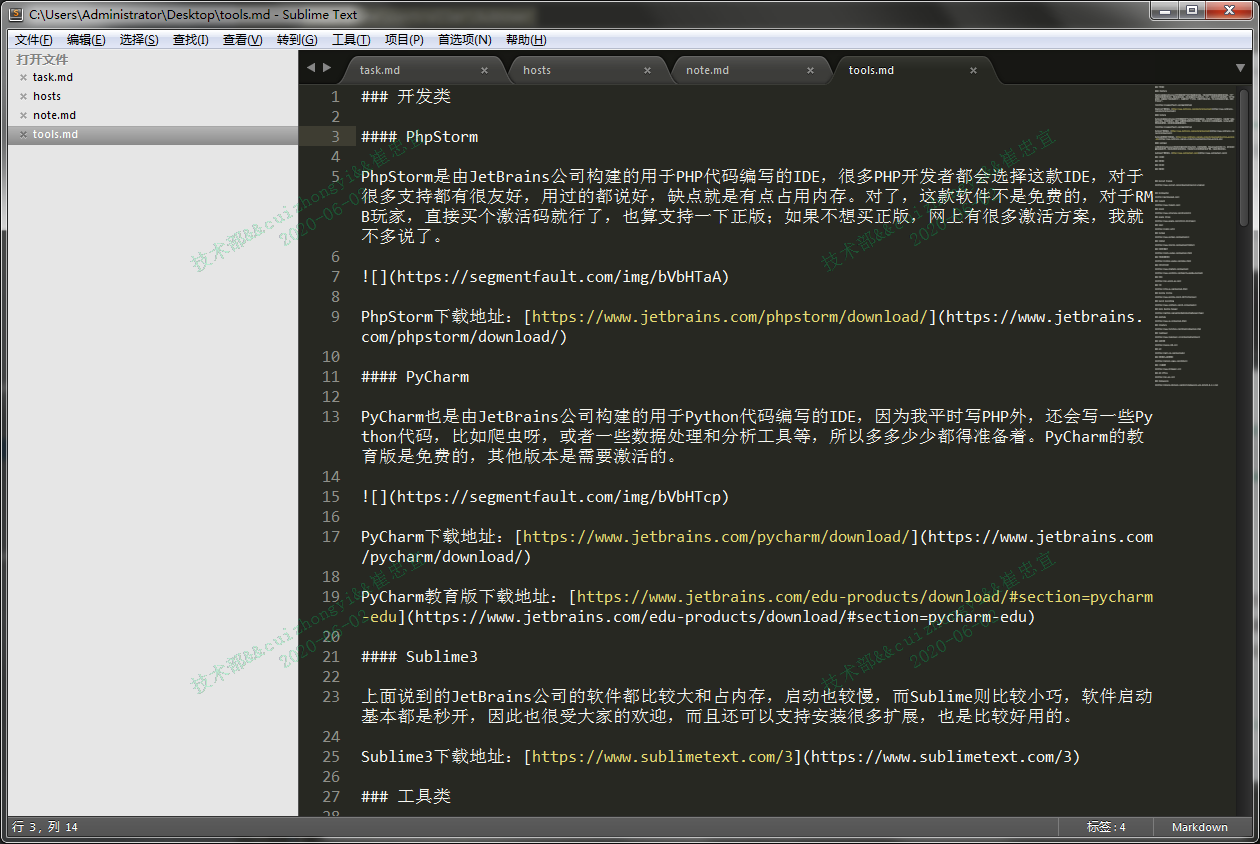Open the tab list dropdown arrow
Image resolution: width=1260 pixels, height=844 pixels.
[1241, 68]
